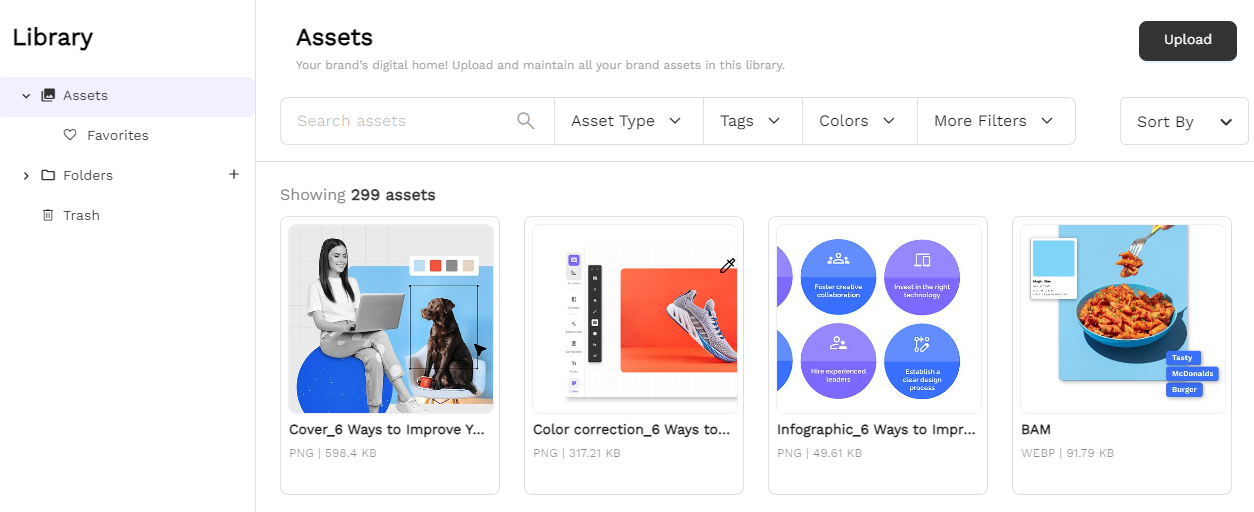Screen dimensions: 1254x512
Task: Click the Assets image icon in sidebar
Action: point(48,96)
